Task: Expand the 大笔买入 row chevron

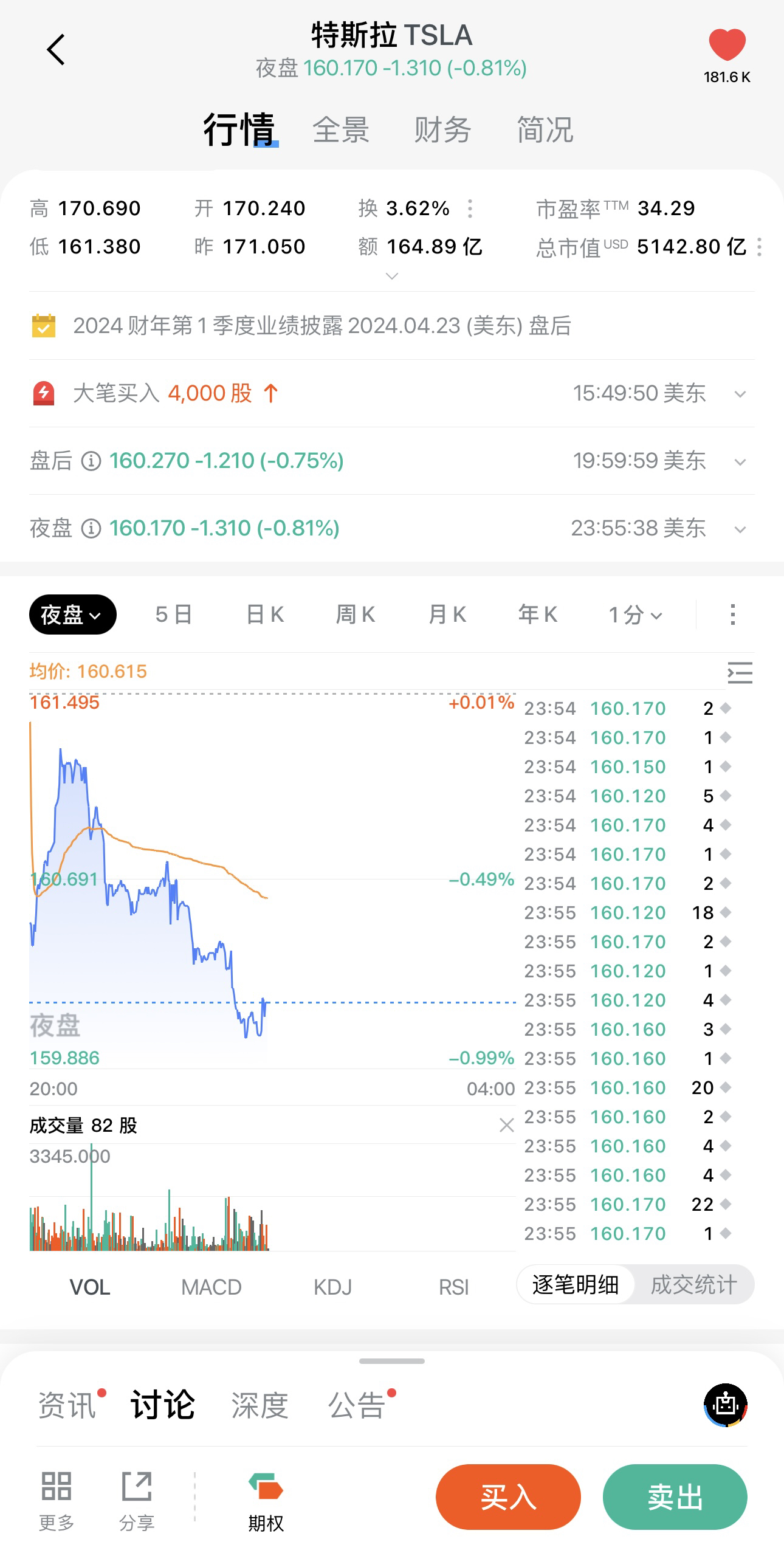Action: (x=740, y=394)
